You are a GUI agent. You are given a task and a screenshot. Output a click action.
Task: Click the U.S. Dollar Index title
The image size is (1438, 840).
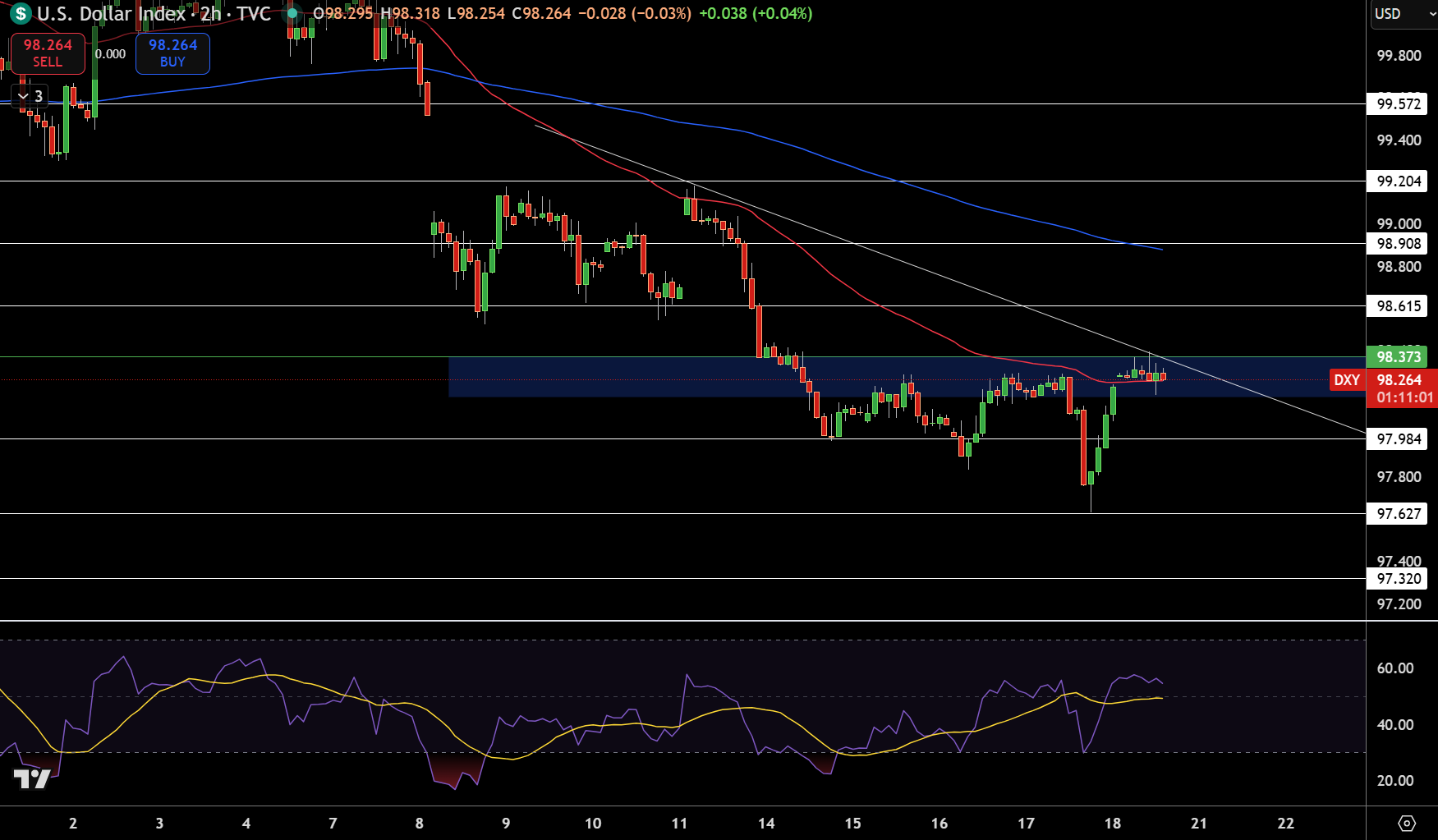pyautogui.click(x=111, y=14)
